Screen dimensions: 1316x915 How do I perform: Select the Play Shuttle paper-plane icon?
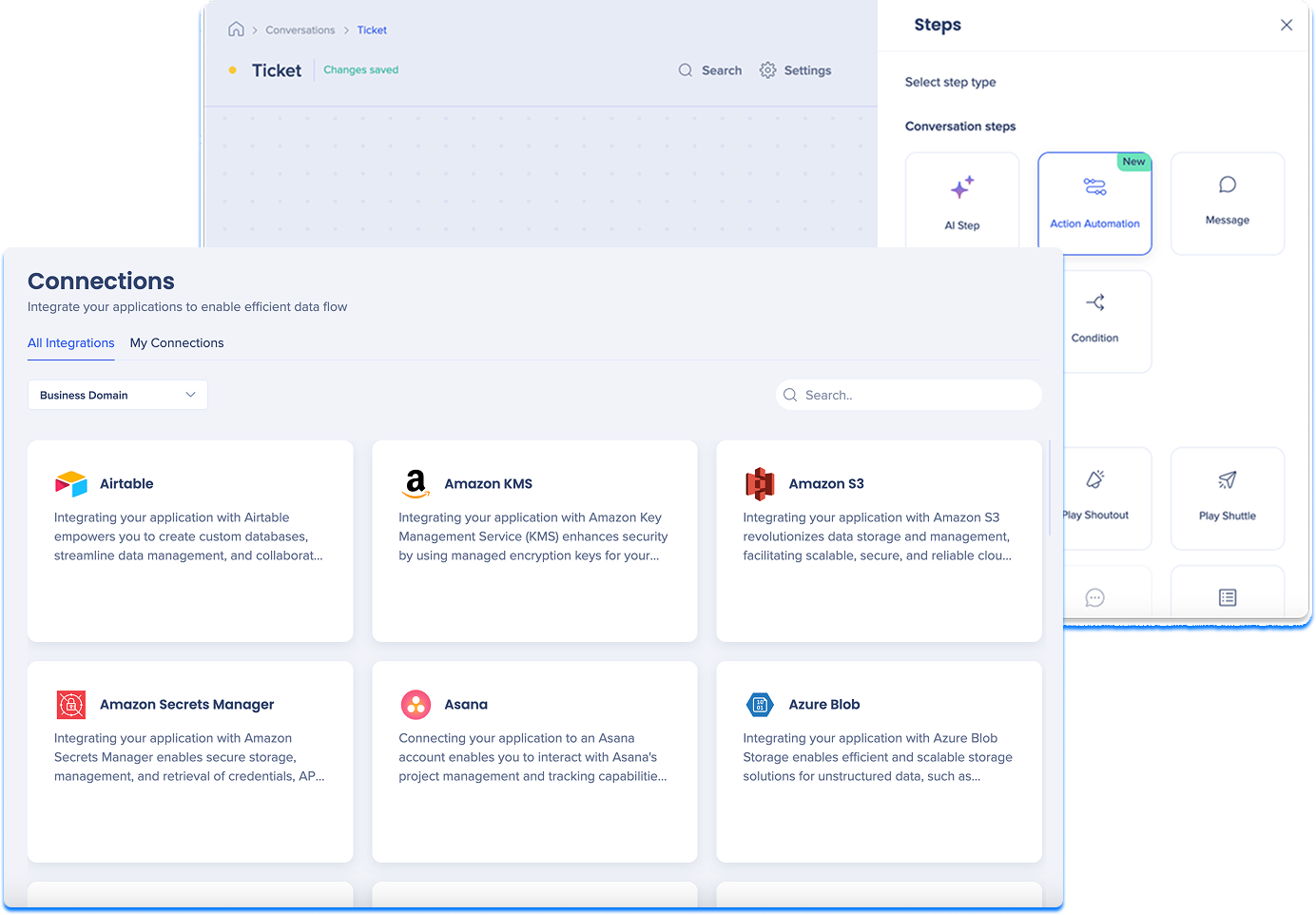(1228, 479)
